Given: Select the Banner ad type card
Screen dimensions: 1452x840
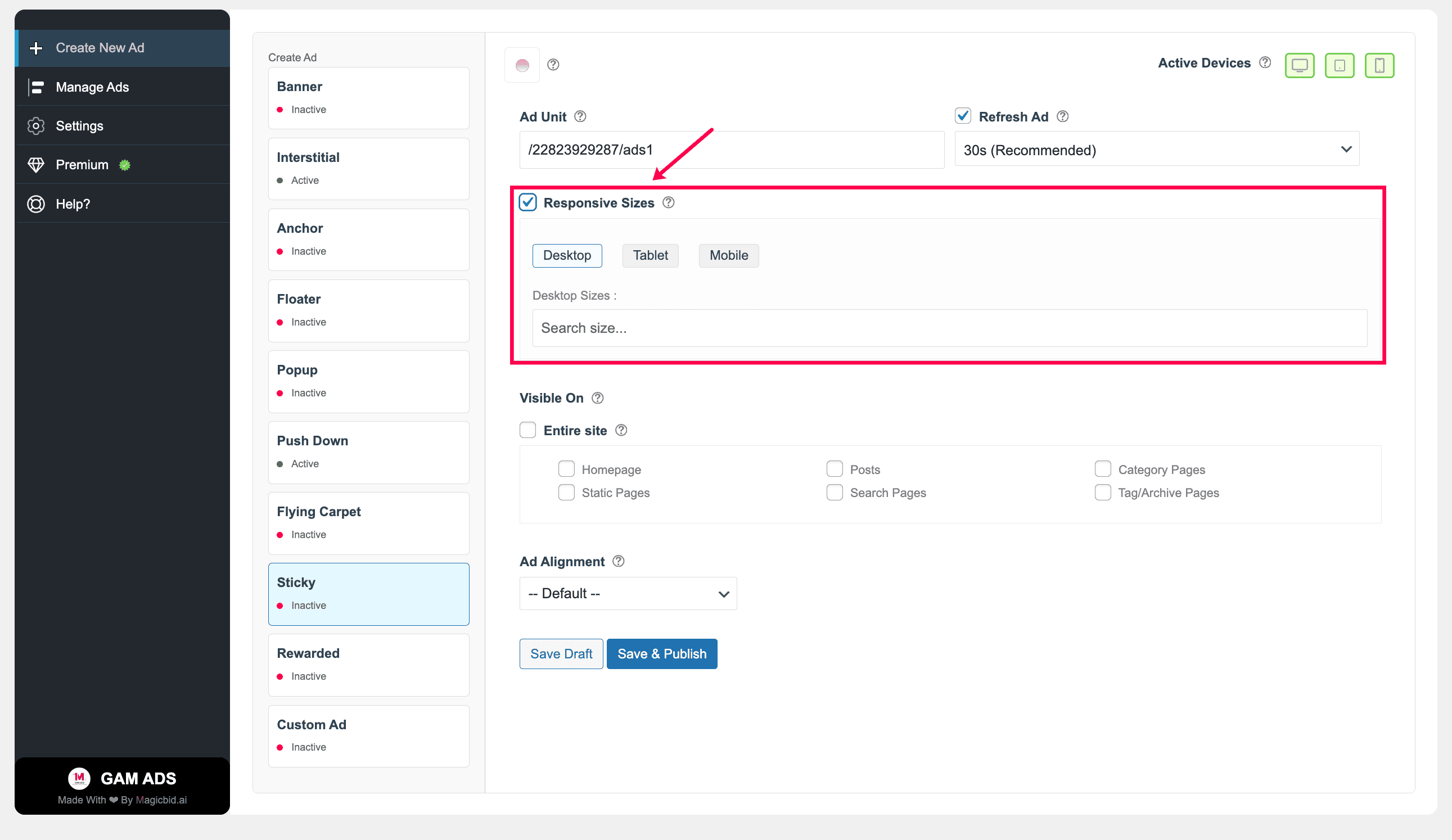Looking at the screenshot, I should 369,98.
